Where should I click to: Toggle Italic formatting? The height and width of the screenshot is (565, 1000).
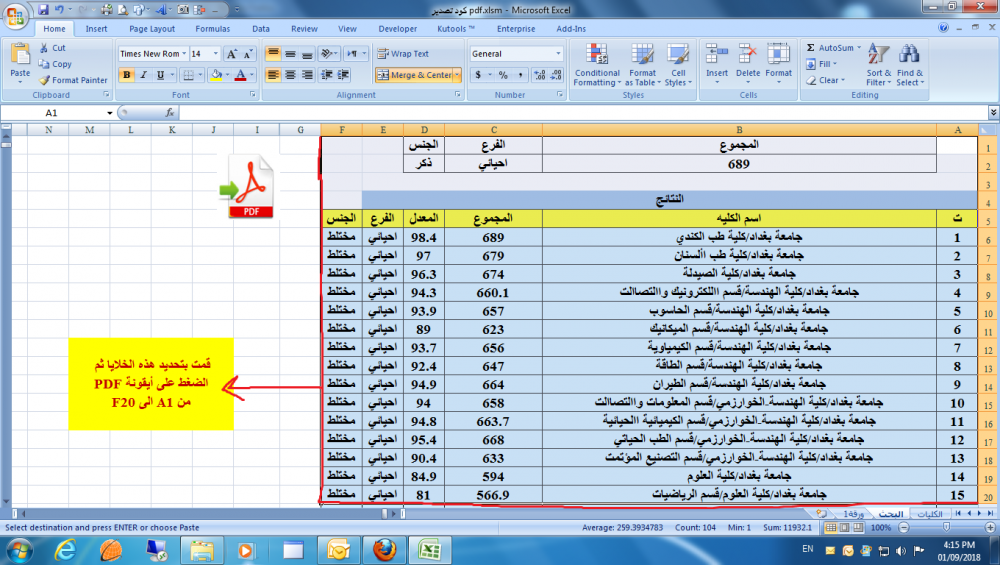[143, 75]
